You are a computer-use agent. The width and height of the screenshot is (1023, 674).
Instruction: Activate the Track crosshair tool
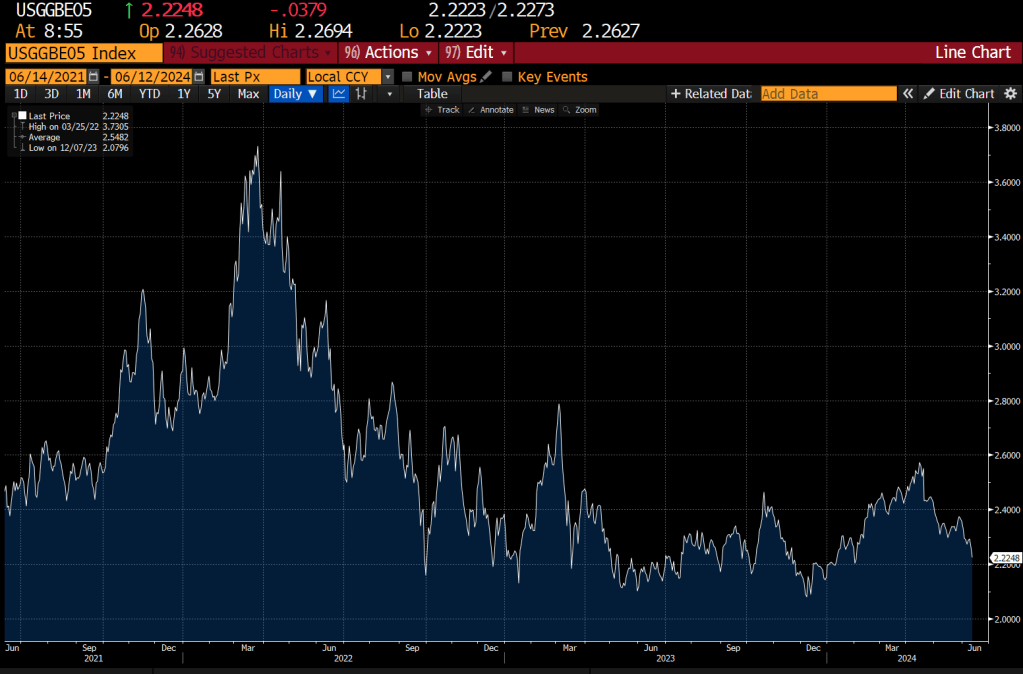[442, 110]
